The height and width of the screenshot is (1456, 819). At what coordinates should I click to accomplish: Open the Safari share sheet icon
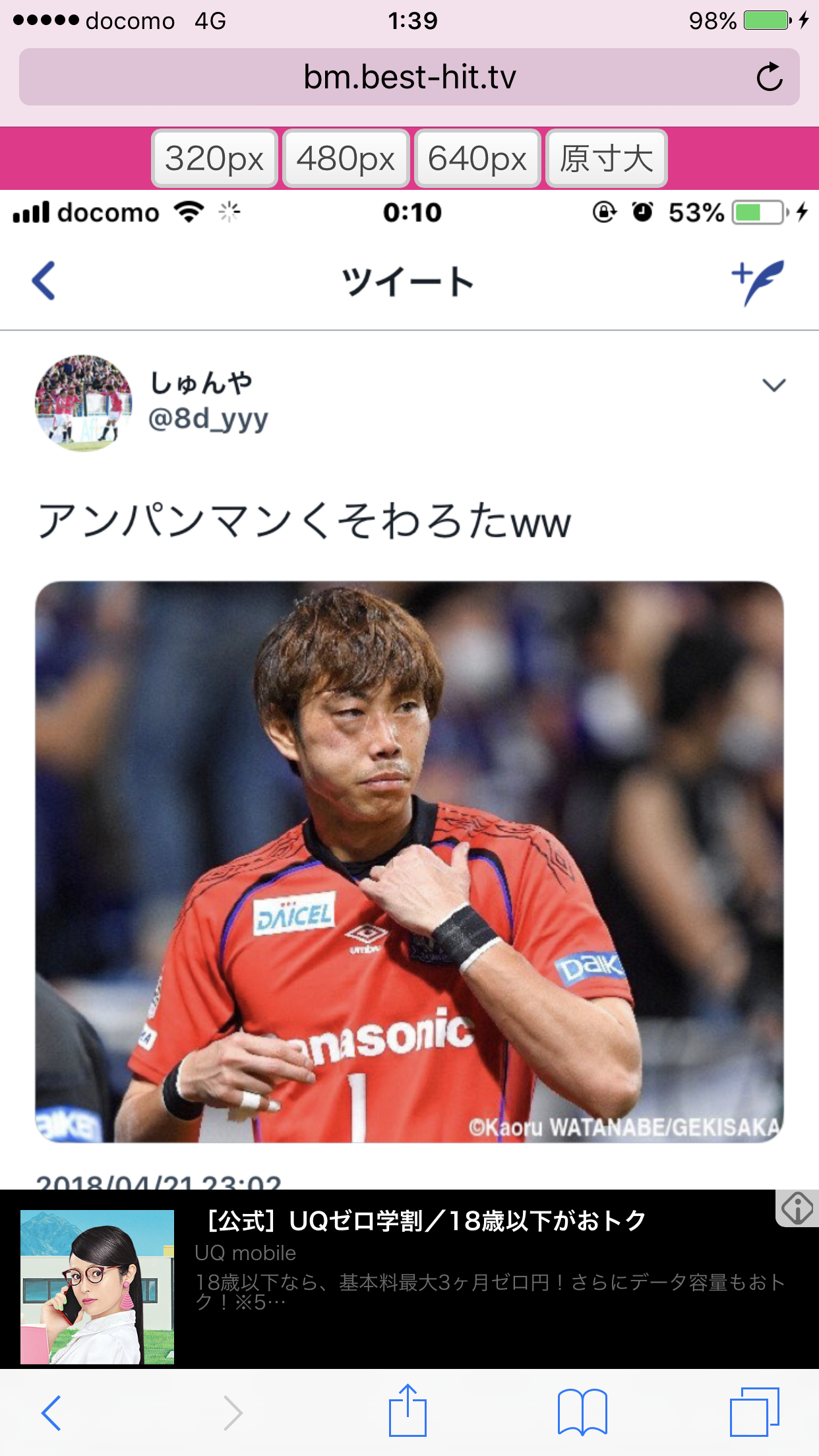coord(408,1412)
